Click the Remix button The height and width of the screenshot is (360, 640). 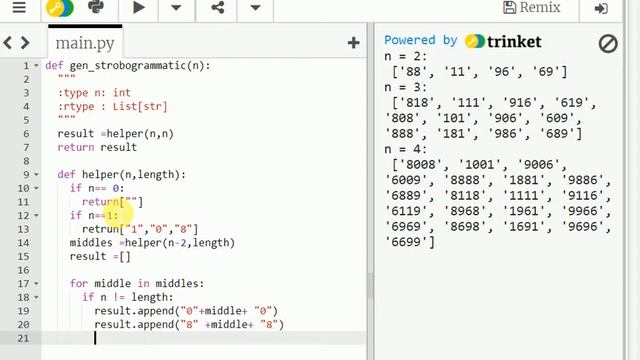(x=531, y=8)
